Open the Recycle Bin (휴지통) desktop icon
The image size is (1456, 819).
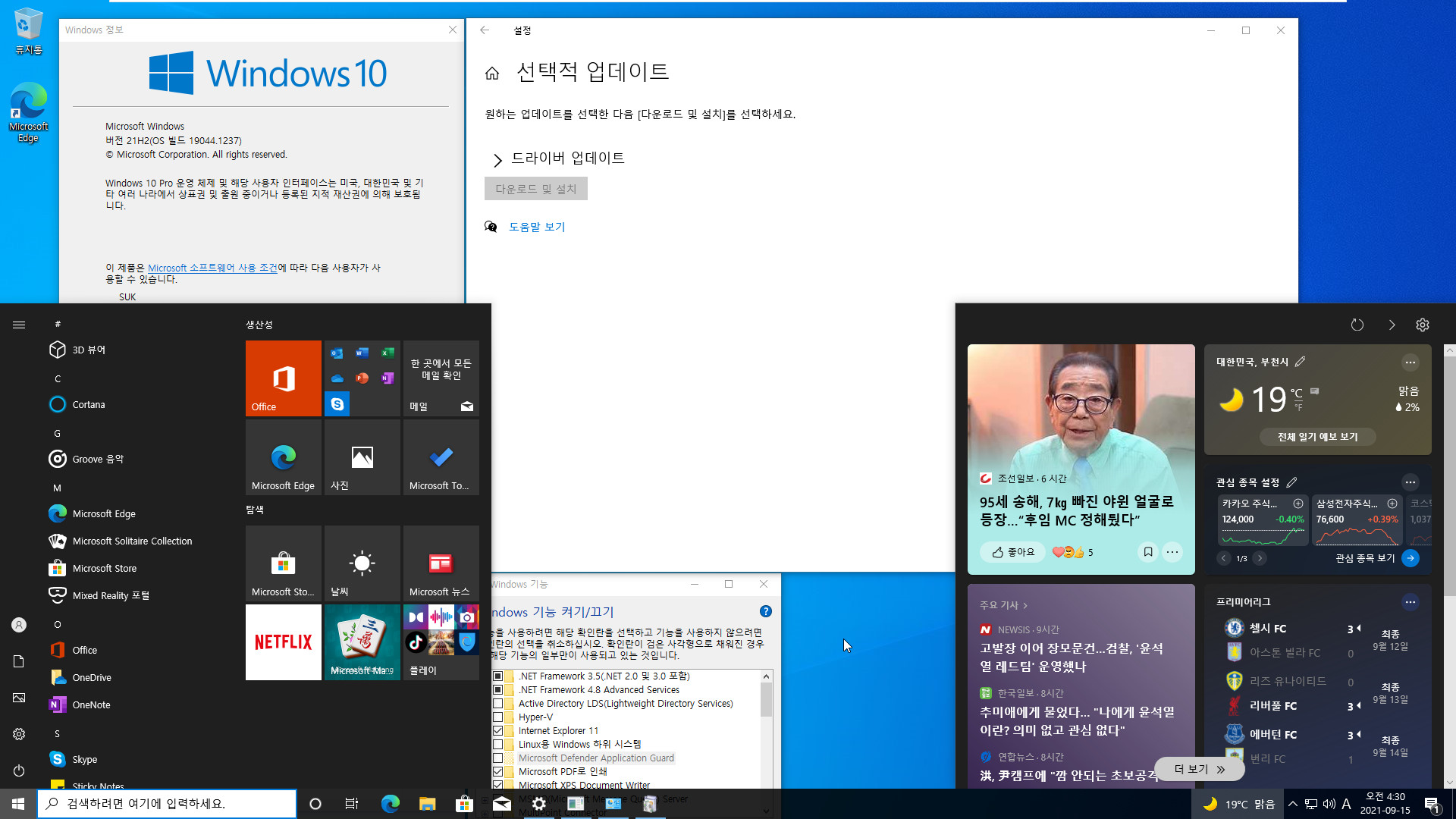(x=29, y=31)
